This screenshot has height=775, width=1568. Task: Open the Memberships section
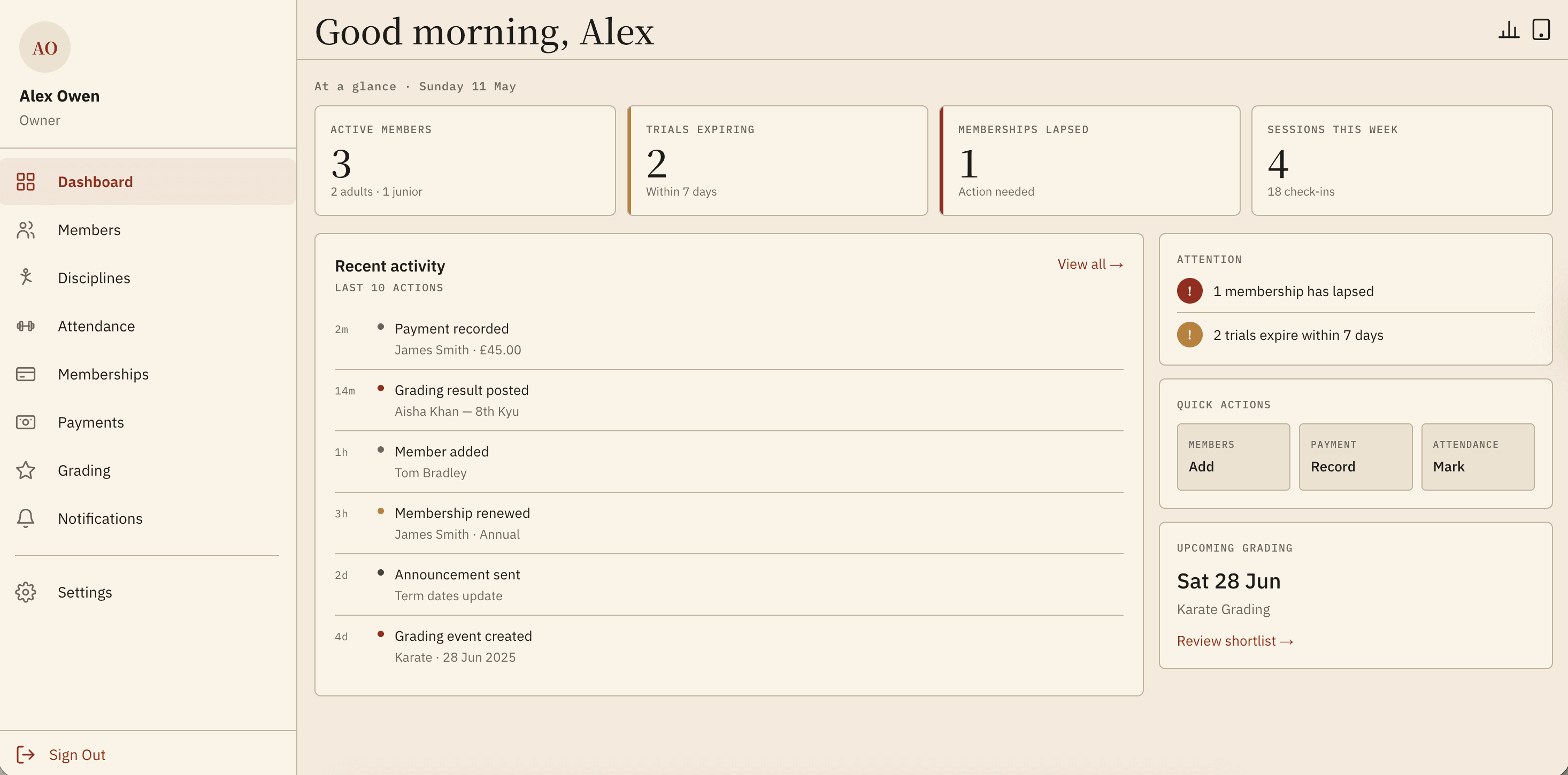(x=148, y=374)
